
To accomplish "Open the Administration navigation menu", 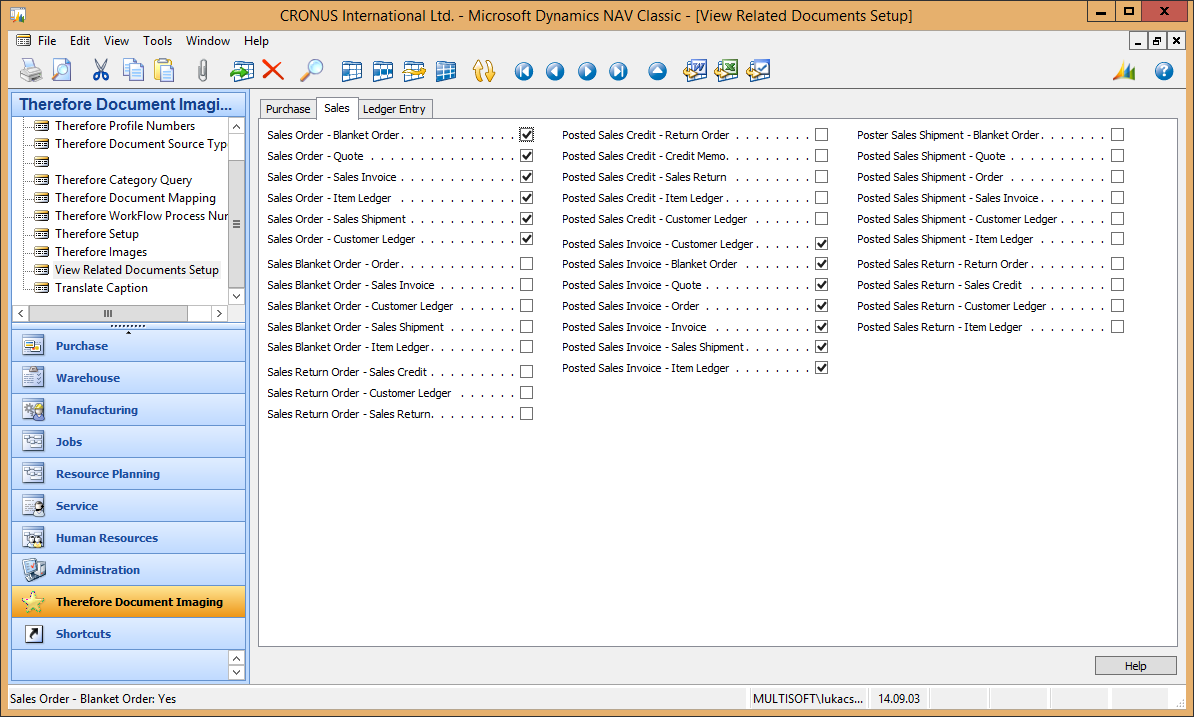I will 128,569.
